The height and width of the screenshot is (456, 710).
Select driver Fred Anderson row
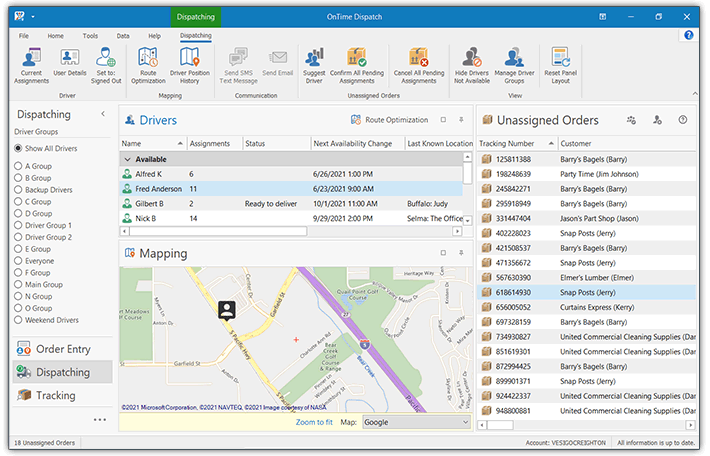point(291,188)
